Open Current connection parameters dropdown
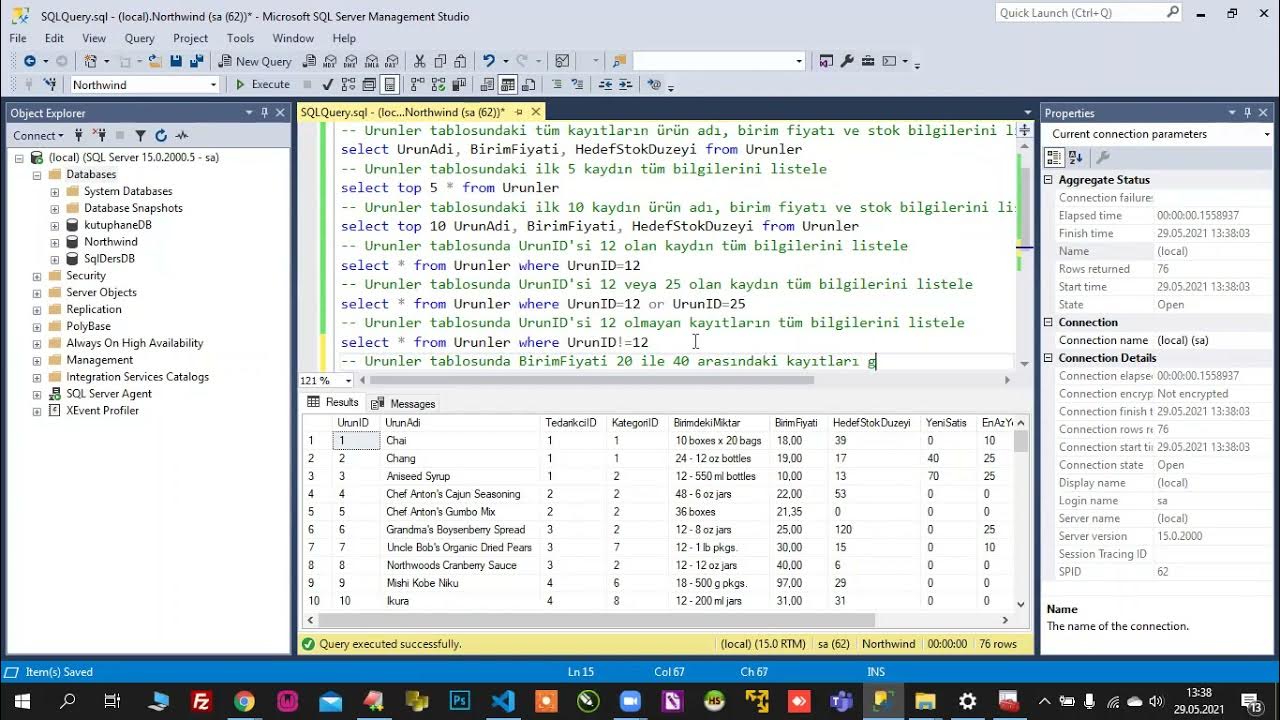The image size is (1280, 720). [x=1269, y=134]
